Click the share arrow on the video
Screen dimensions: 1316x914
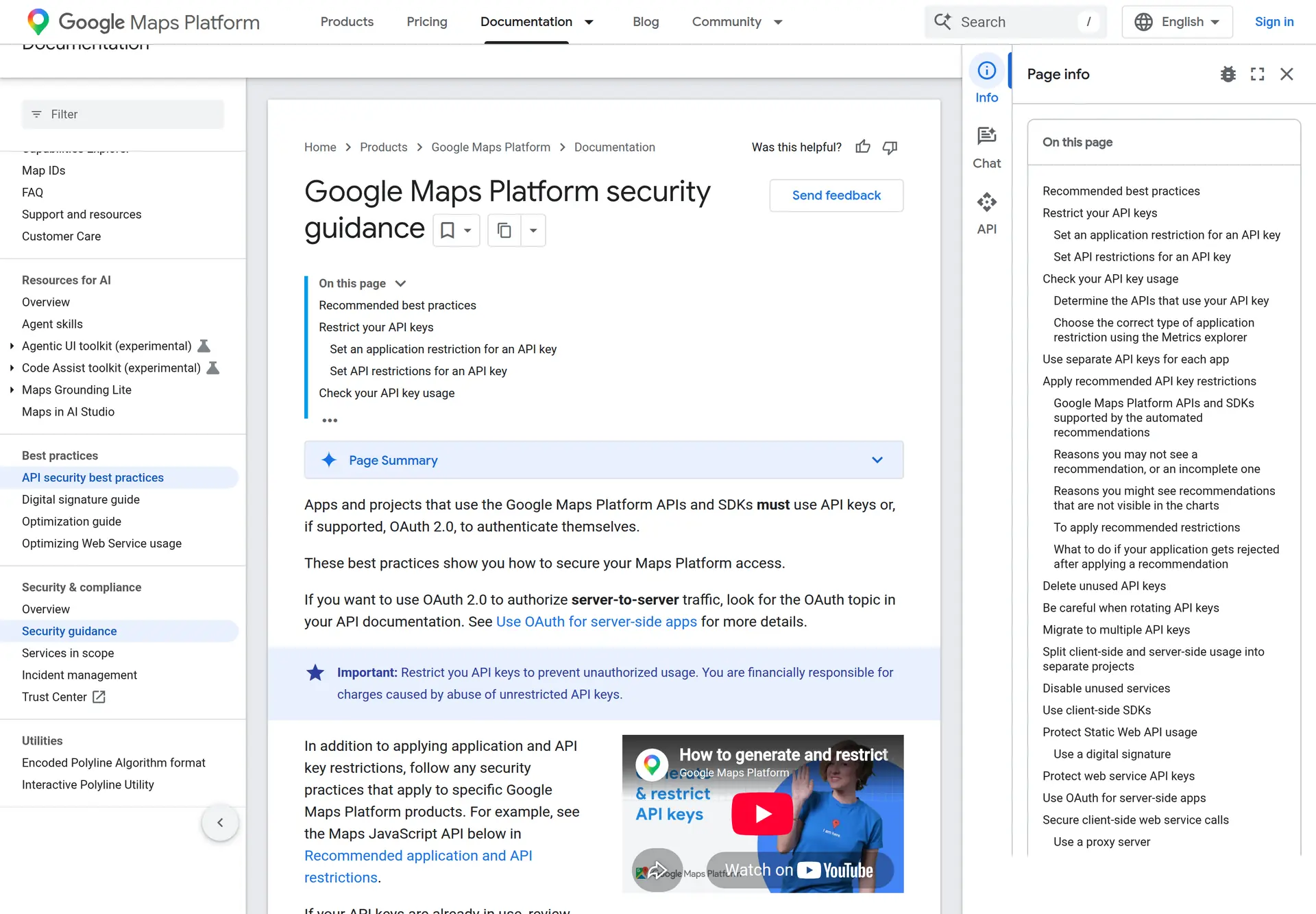657,870
